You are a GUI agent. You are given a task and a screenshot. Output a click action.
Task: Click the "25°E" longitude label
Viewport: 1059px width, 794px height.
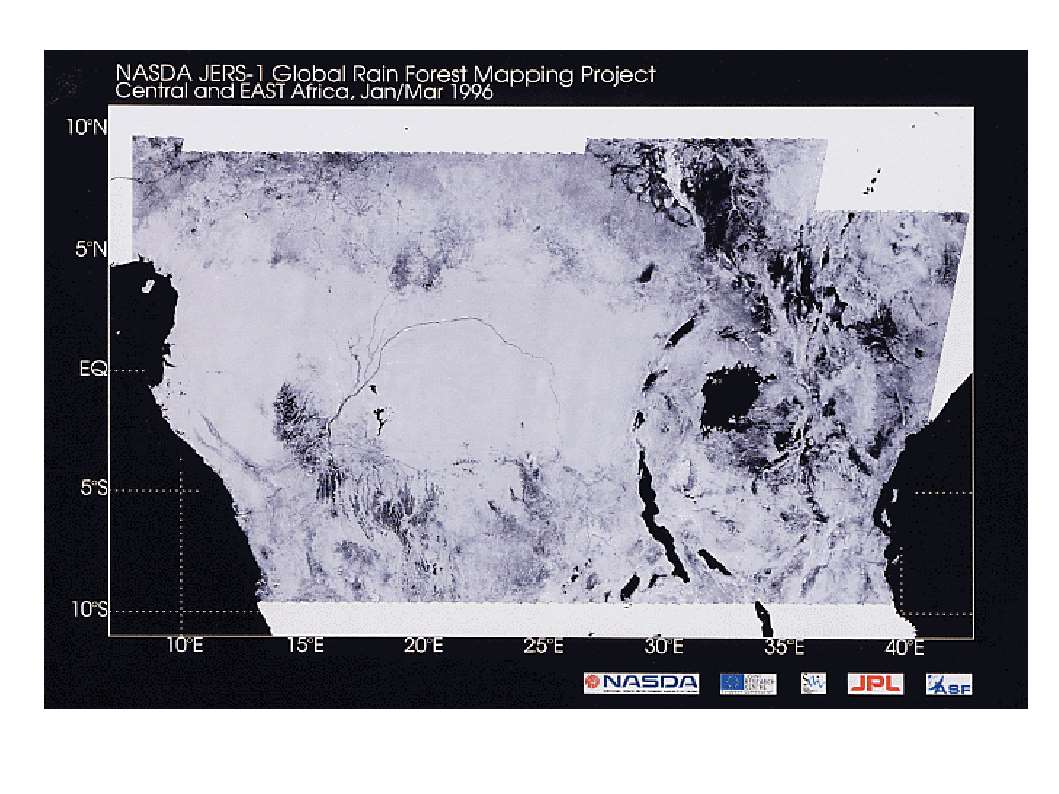click(544, 646)
